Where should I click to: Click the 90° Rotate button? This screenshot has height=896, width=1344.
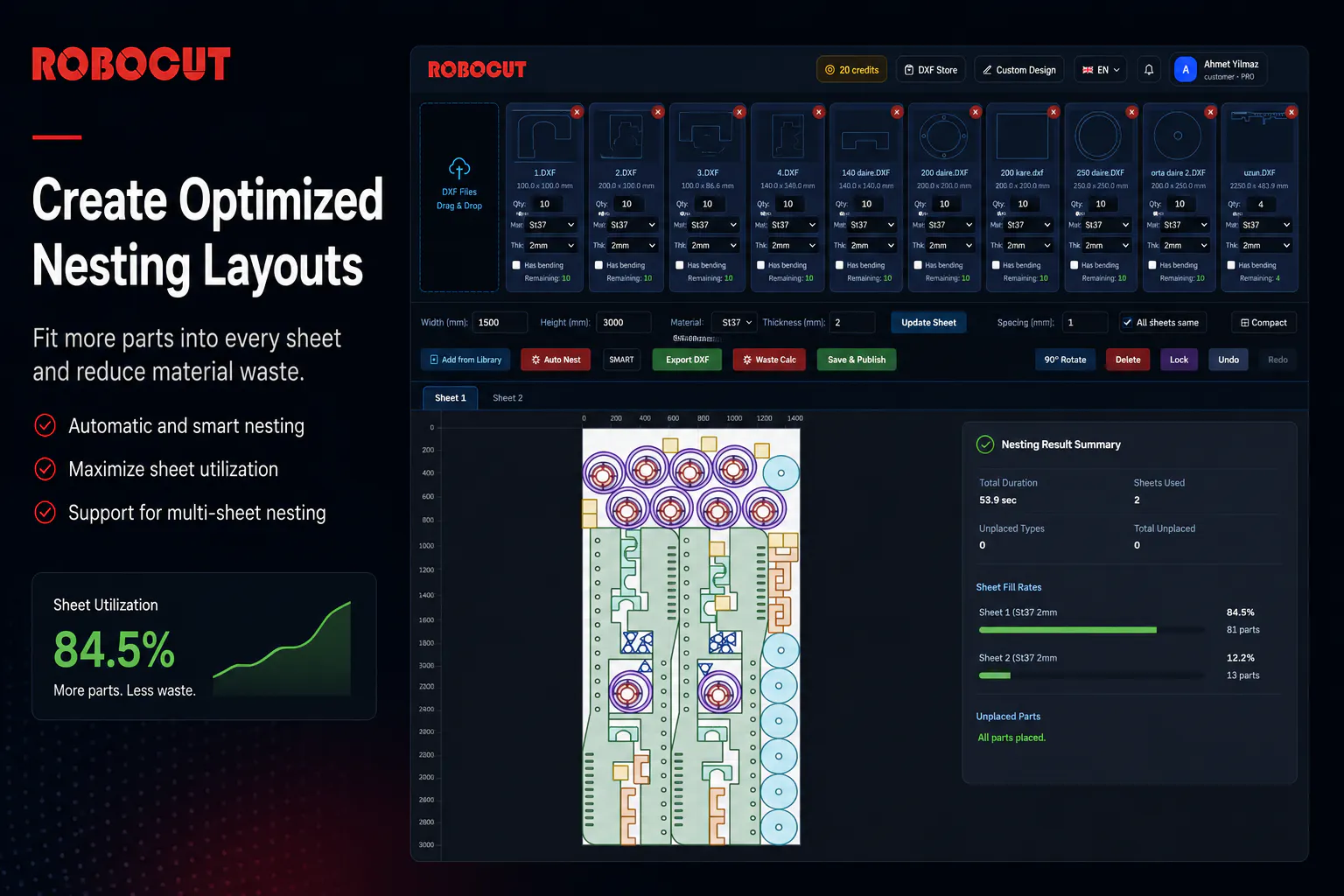[1065, 360]
